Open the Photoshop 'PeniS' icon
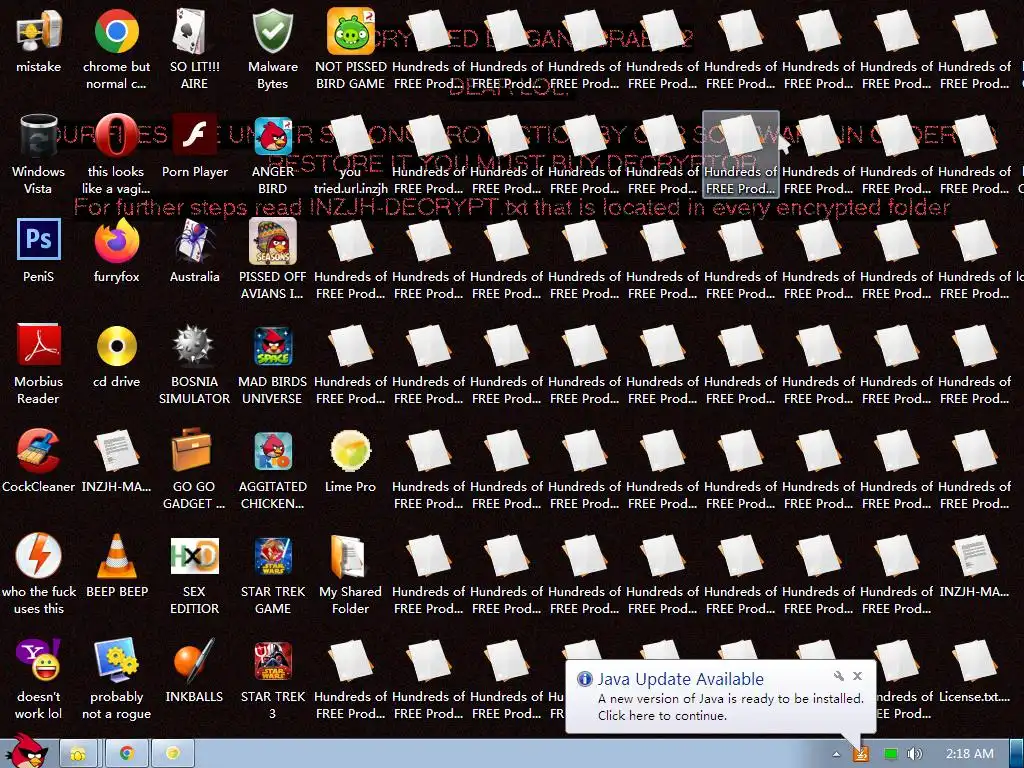 [39, 240]
